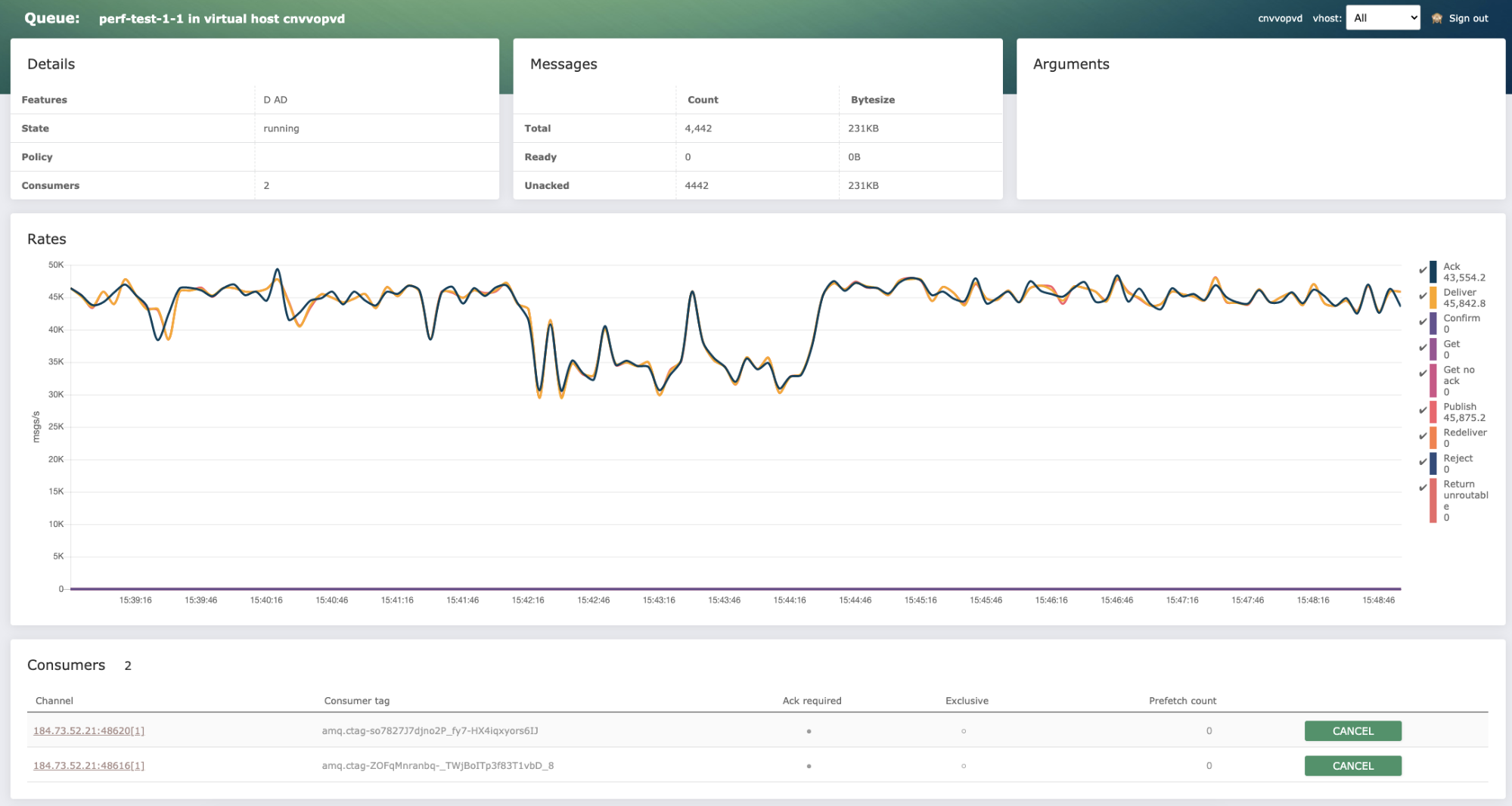Click the Prefetch count column header
The height and width of the screenshot is (806, 1512).
(1182, 701)
